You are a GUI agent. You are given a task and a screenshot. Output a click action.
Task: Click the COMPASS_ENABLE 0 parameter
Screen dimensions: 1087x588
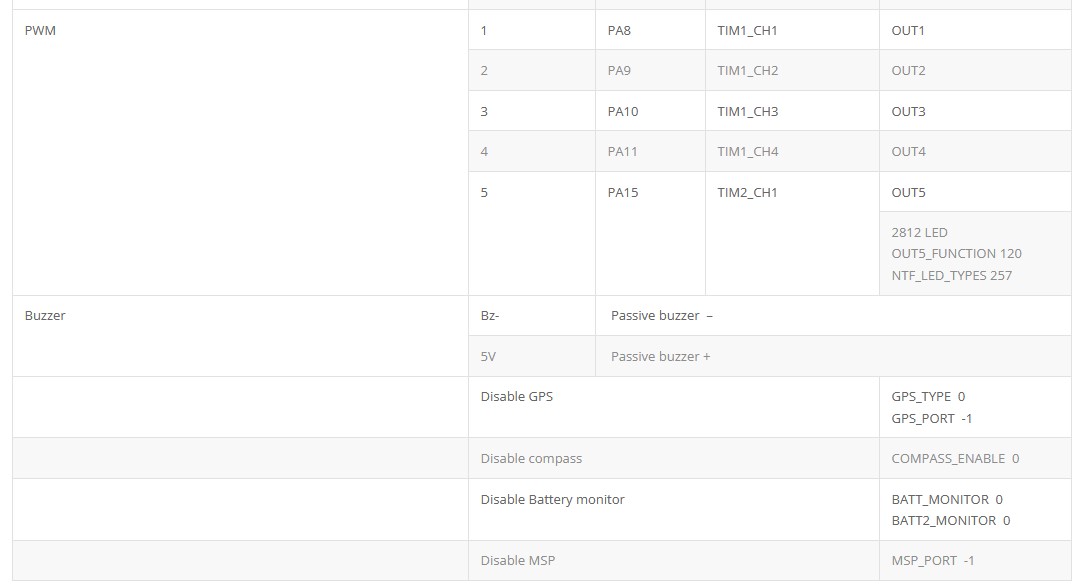pyautogui.click(x=955, y=458)
